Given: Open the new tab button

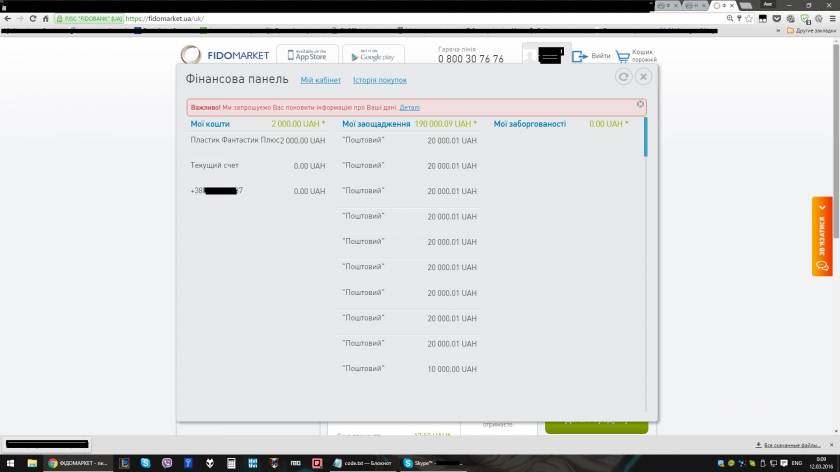Looking at the screenshot, I should tap(745, 5).
